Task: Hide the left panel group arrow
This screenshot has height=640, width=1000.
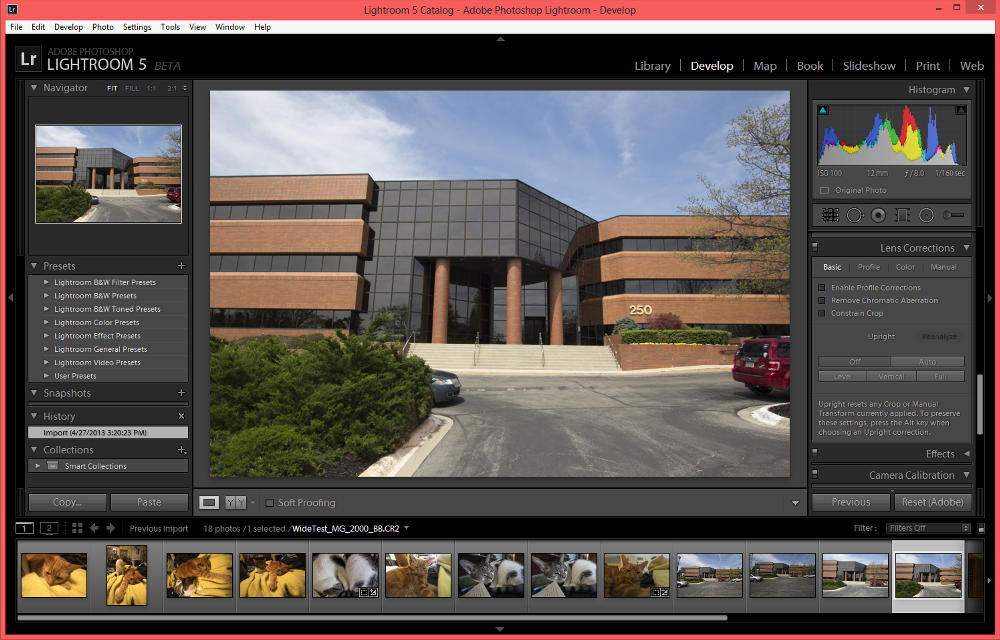Action: 10,297
